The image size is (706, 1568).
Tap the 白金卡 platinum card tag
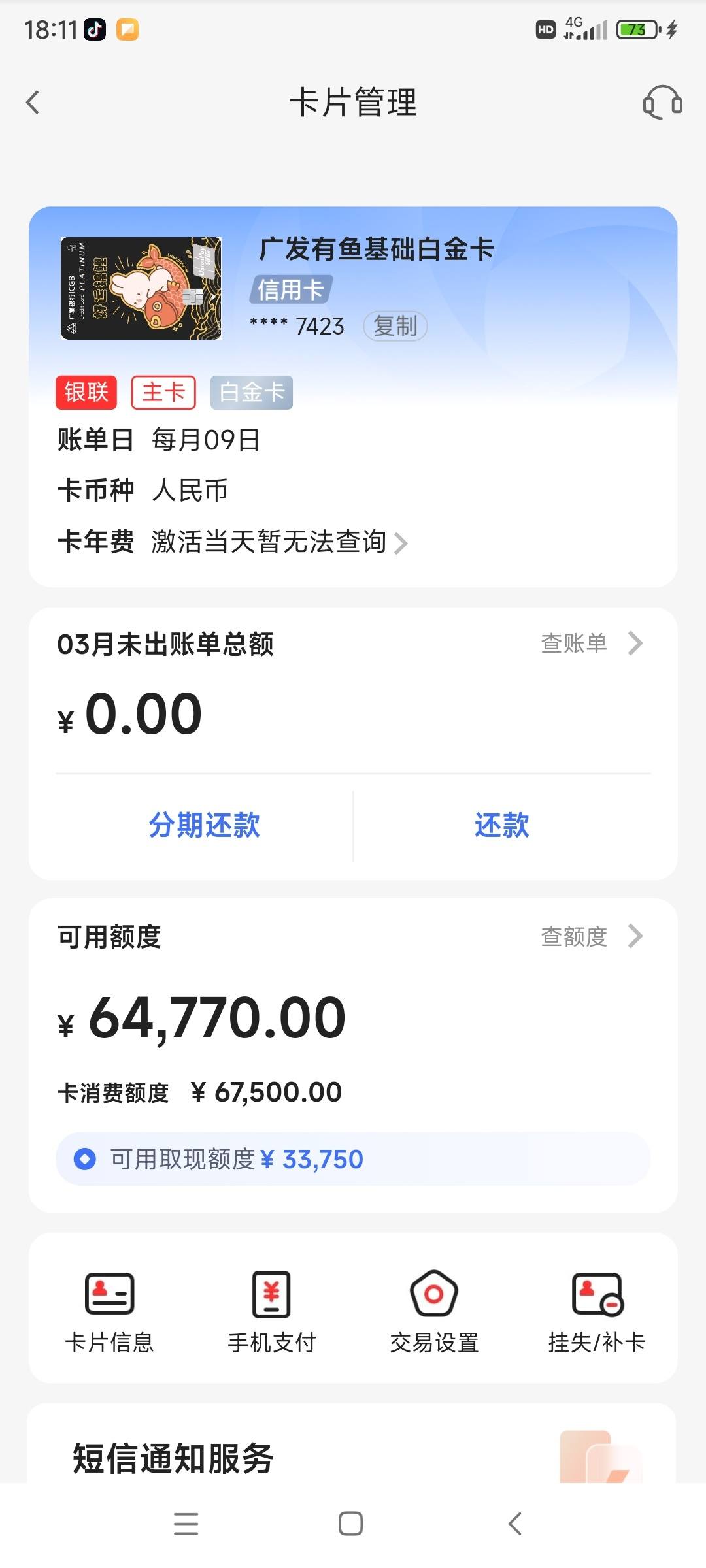(252, 393)
